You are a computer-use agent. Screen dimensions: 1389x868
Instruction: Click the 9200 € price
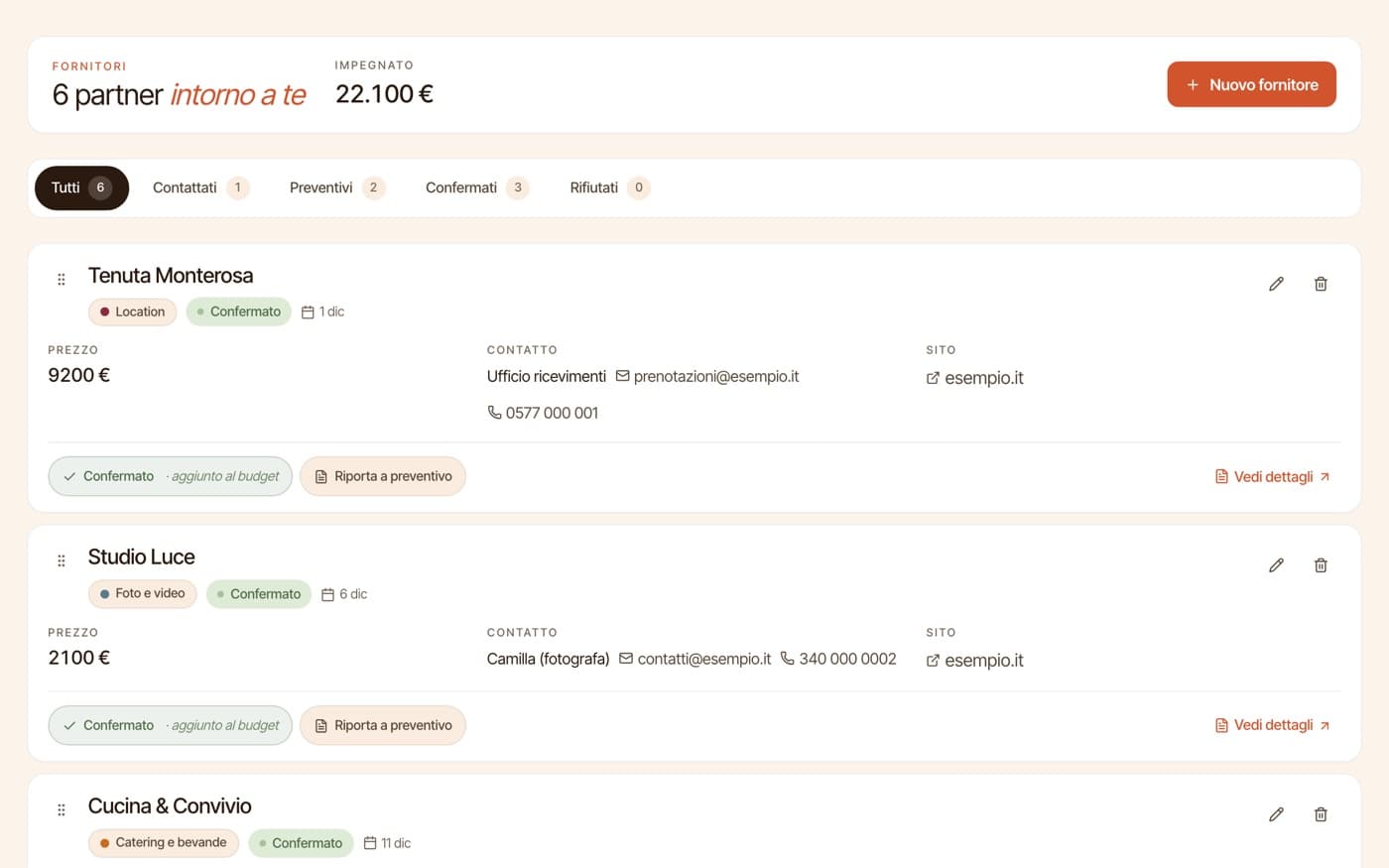[x=79, y=375]
